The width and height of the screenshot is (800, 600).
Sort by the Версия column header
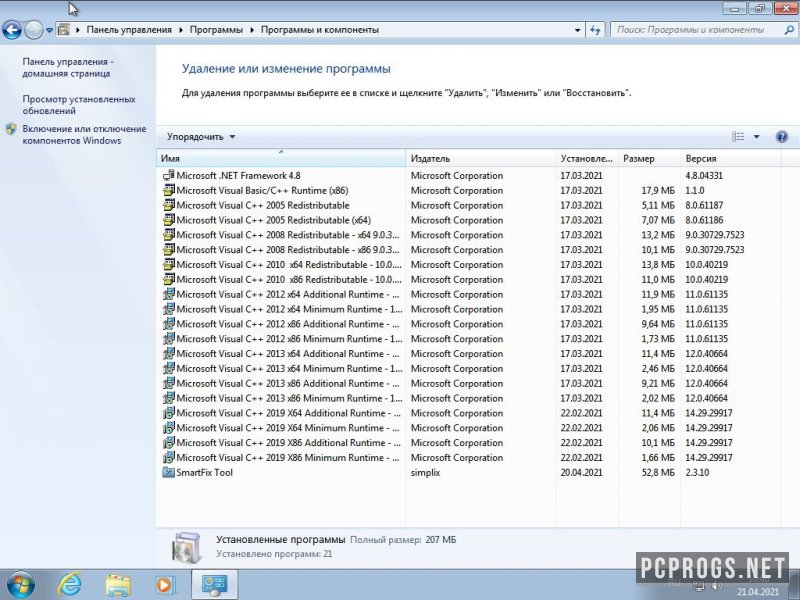coord(731,159)
